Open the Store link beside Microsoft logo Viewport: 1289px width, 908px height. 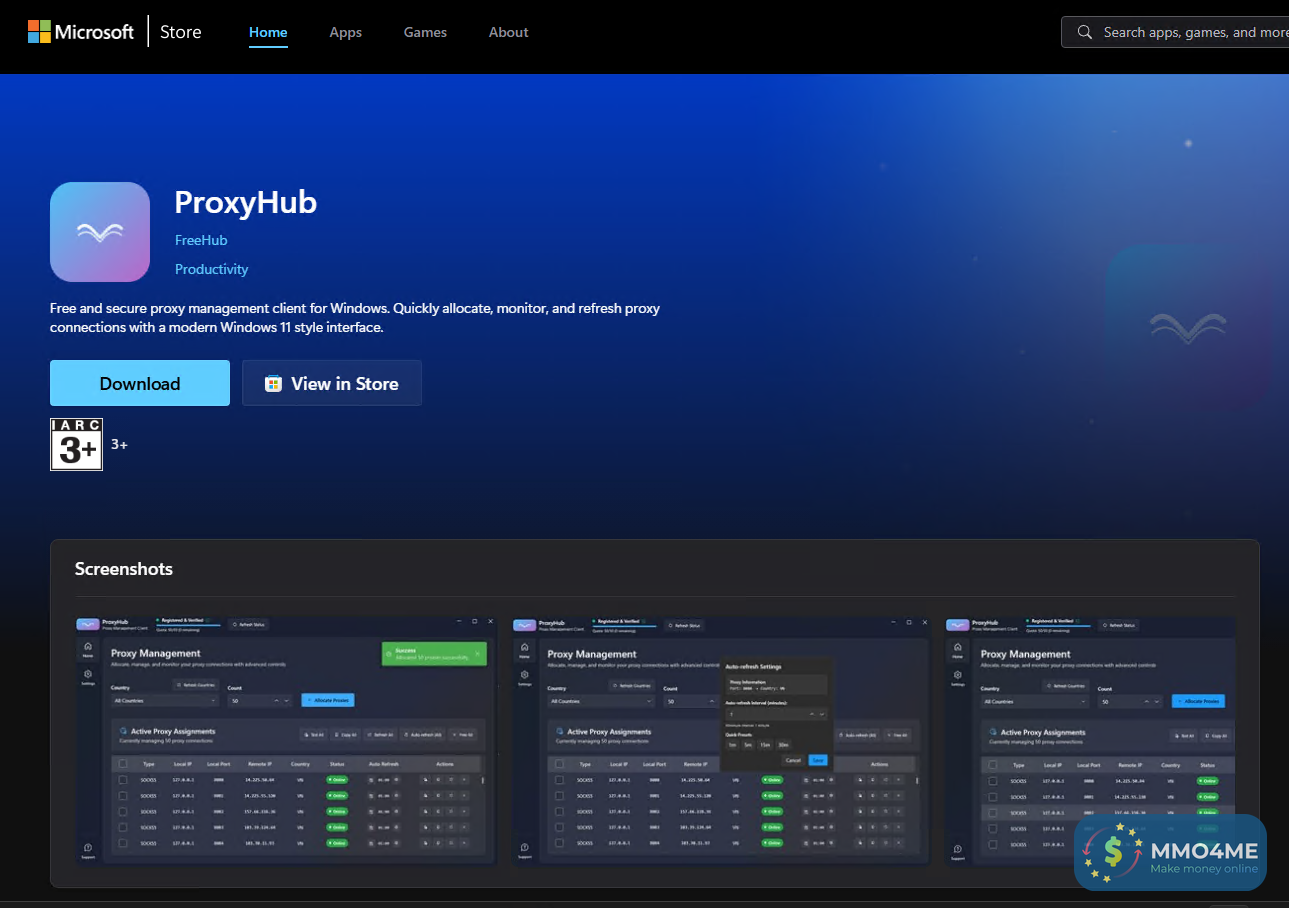pos(181,32)
